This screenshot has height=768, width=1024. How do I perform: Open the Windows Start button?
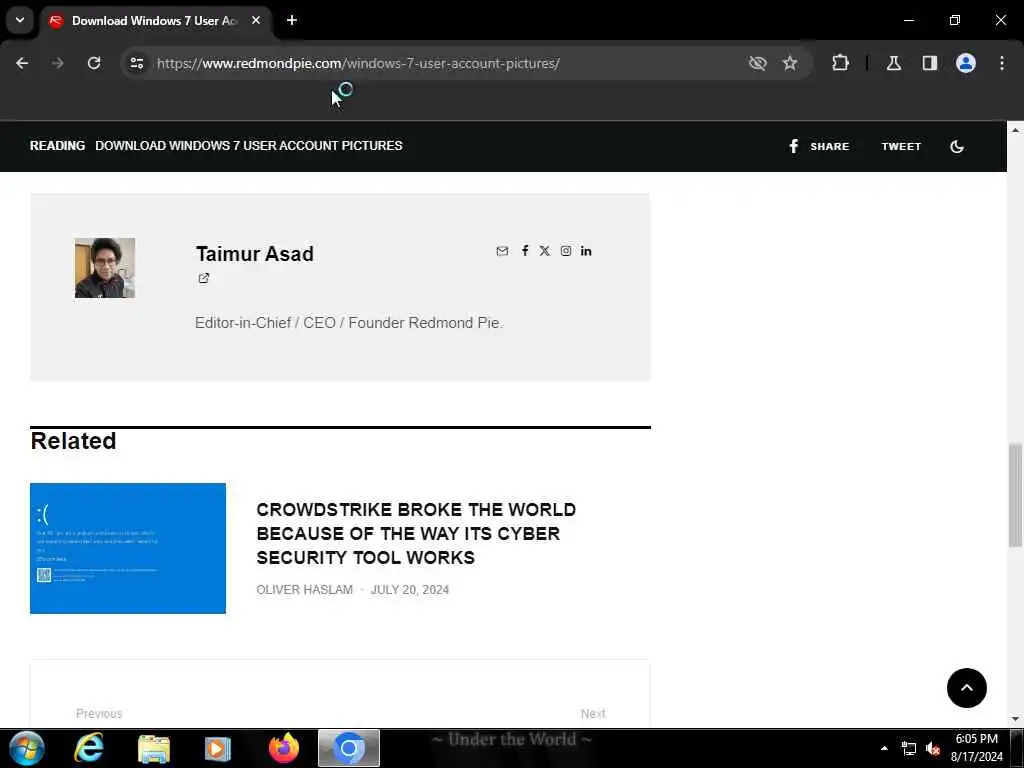pos(26,748)
